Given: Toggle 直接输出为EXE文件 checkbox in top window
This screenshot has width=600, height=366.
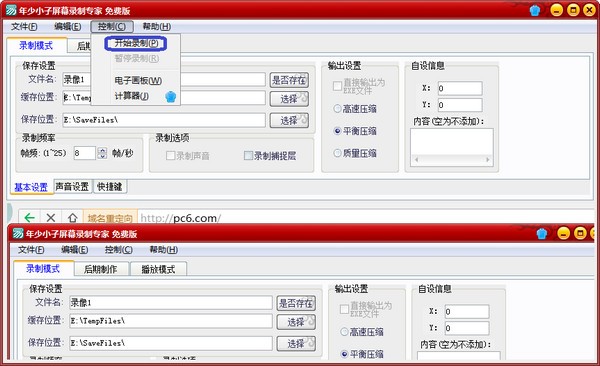Looking at the screenshot, I should click(x=337, y=86).
